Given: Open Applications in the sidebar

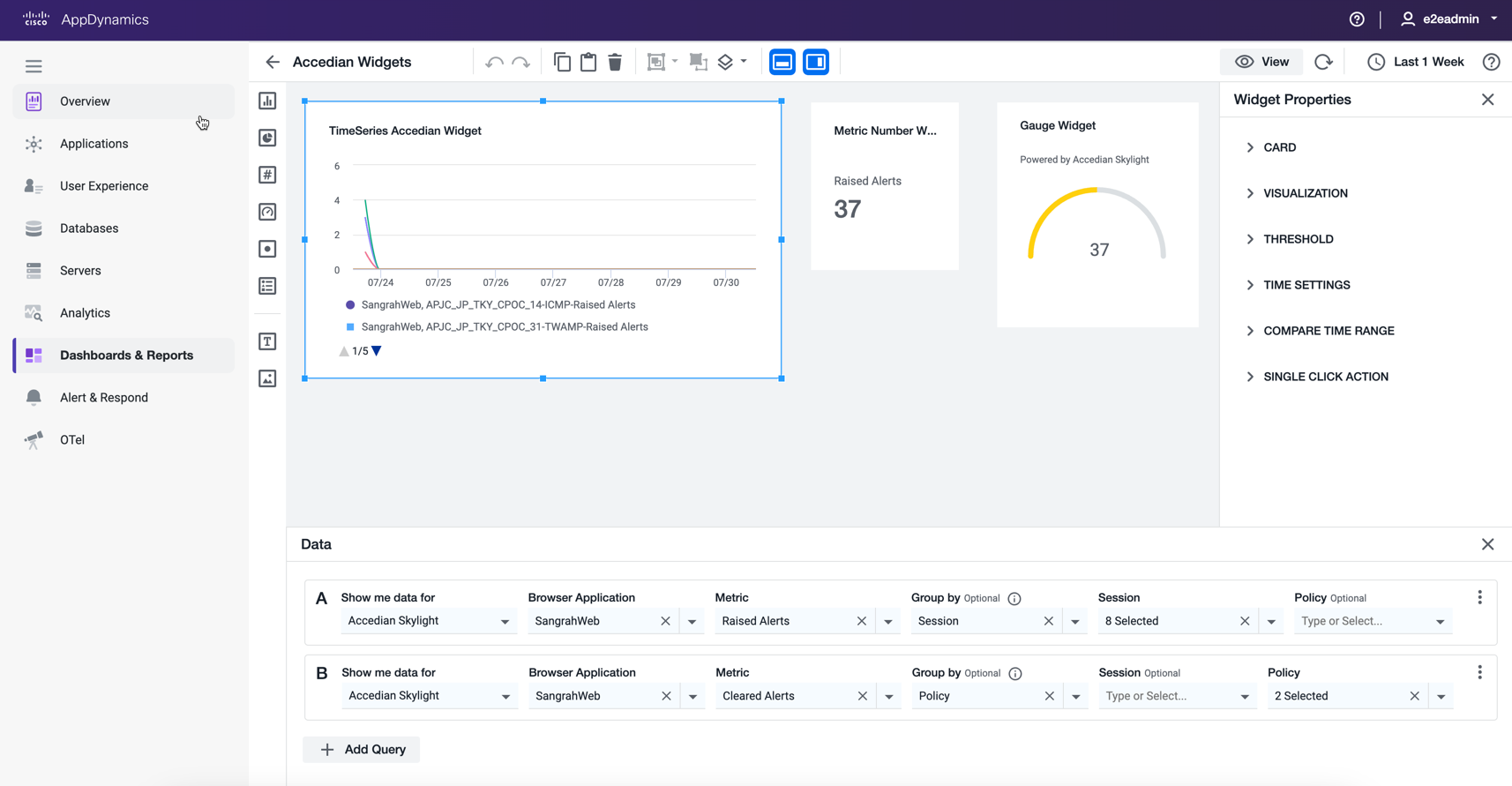Looking at the screenshot, I should 124,144.
